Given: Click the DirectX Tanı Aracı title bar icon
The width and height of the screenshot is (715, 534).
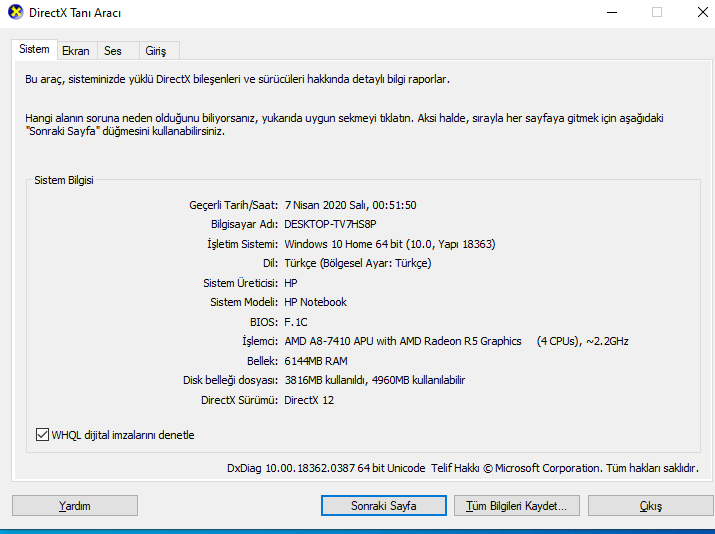Looking at the screenshot, I should tap(16, 12).
